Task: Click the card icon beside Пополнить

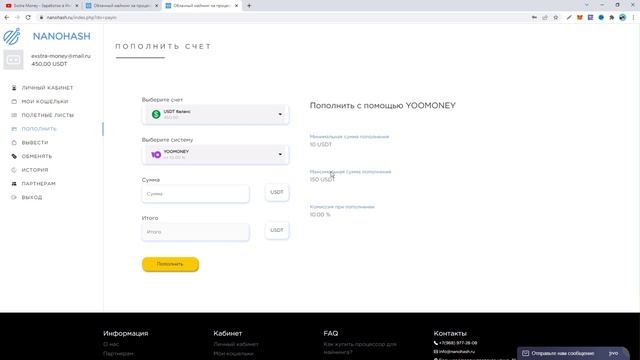Action: tap(14, 129)
